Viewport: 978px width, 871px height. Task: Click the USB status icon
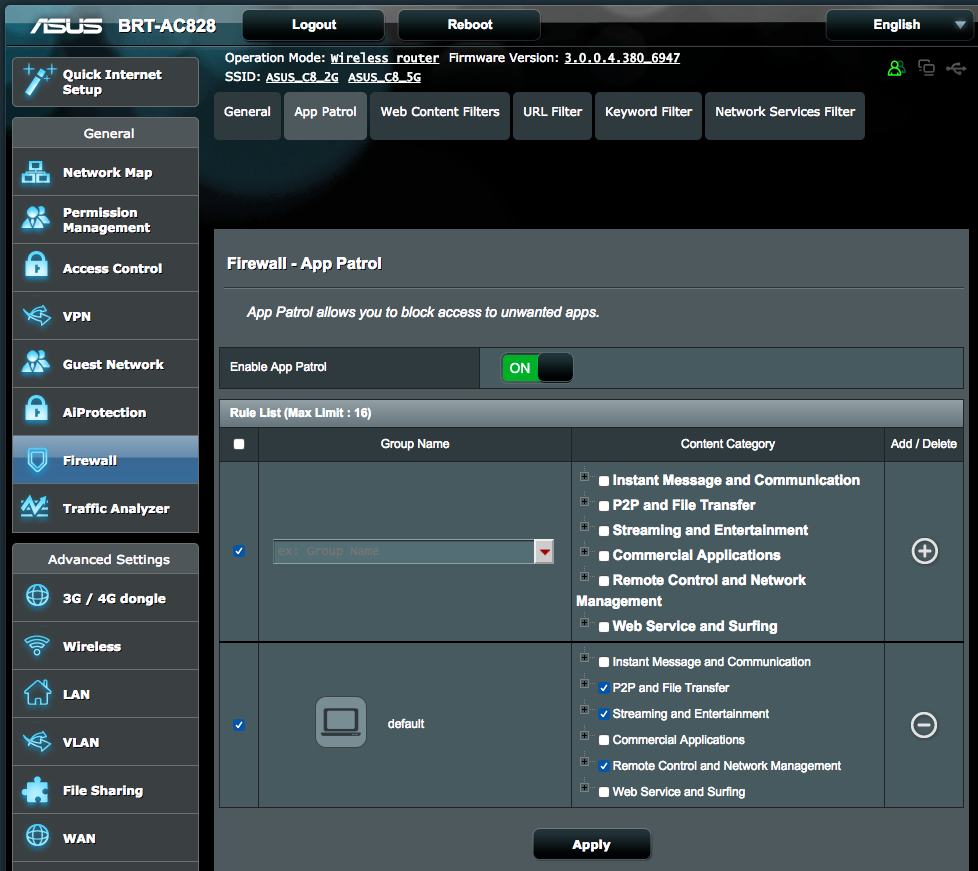click(x=956, y=68)
